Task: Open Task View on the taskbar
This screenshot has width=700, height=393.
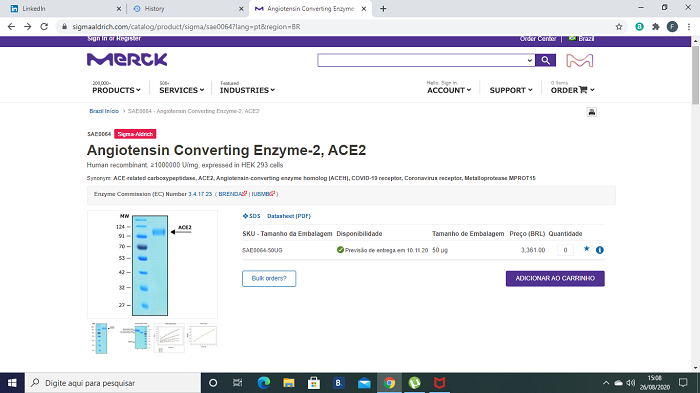Action: pos(238,383)
